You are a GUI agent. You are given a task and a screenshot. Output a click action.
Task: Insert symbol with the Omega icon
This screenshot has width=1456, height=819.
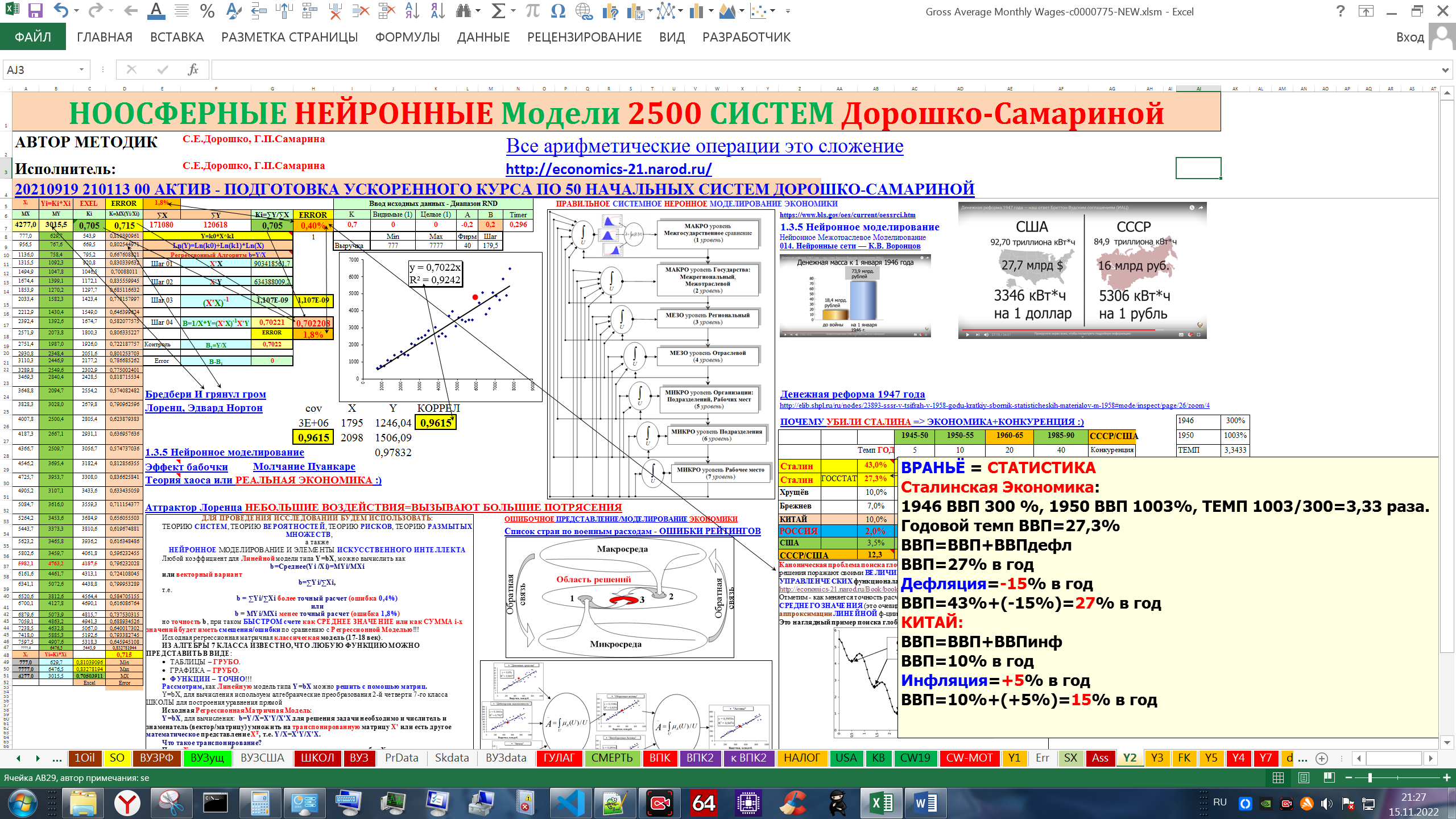pos(558,11)
